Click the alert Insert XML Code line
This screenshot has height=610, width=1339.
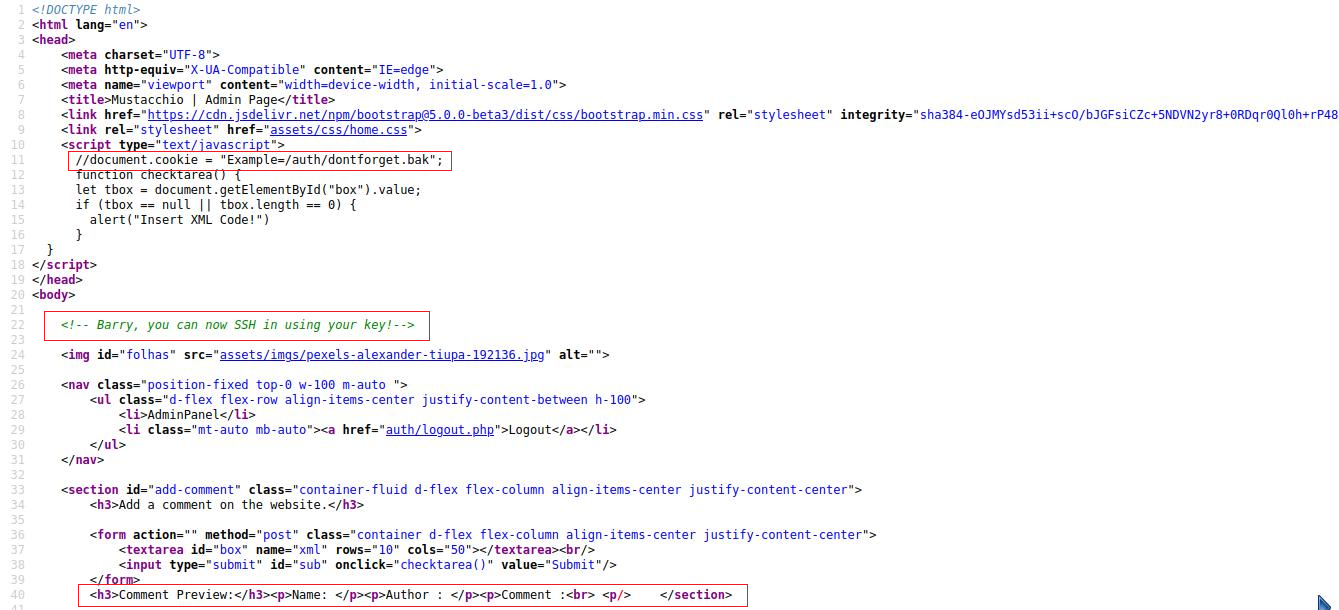click(x=180, y=220)
